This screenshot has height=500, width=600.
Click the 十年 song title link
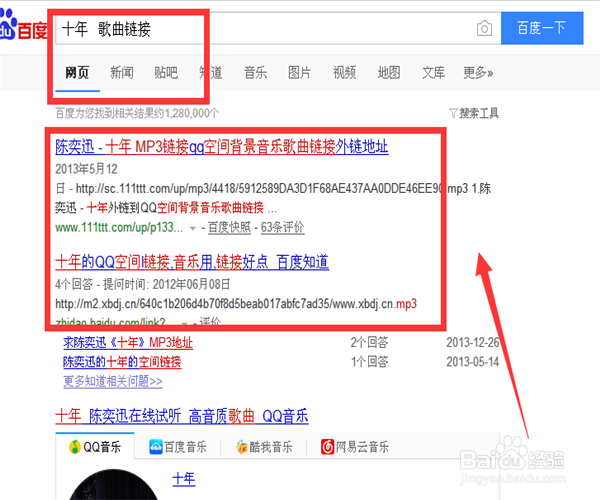pyautogui.click(x=184, y=479)
